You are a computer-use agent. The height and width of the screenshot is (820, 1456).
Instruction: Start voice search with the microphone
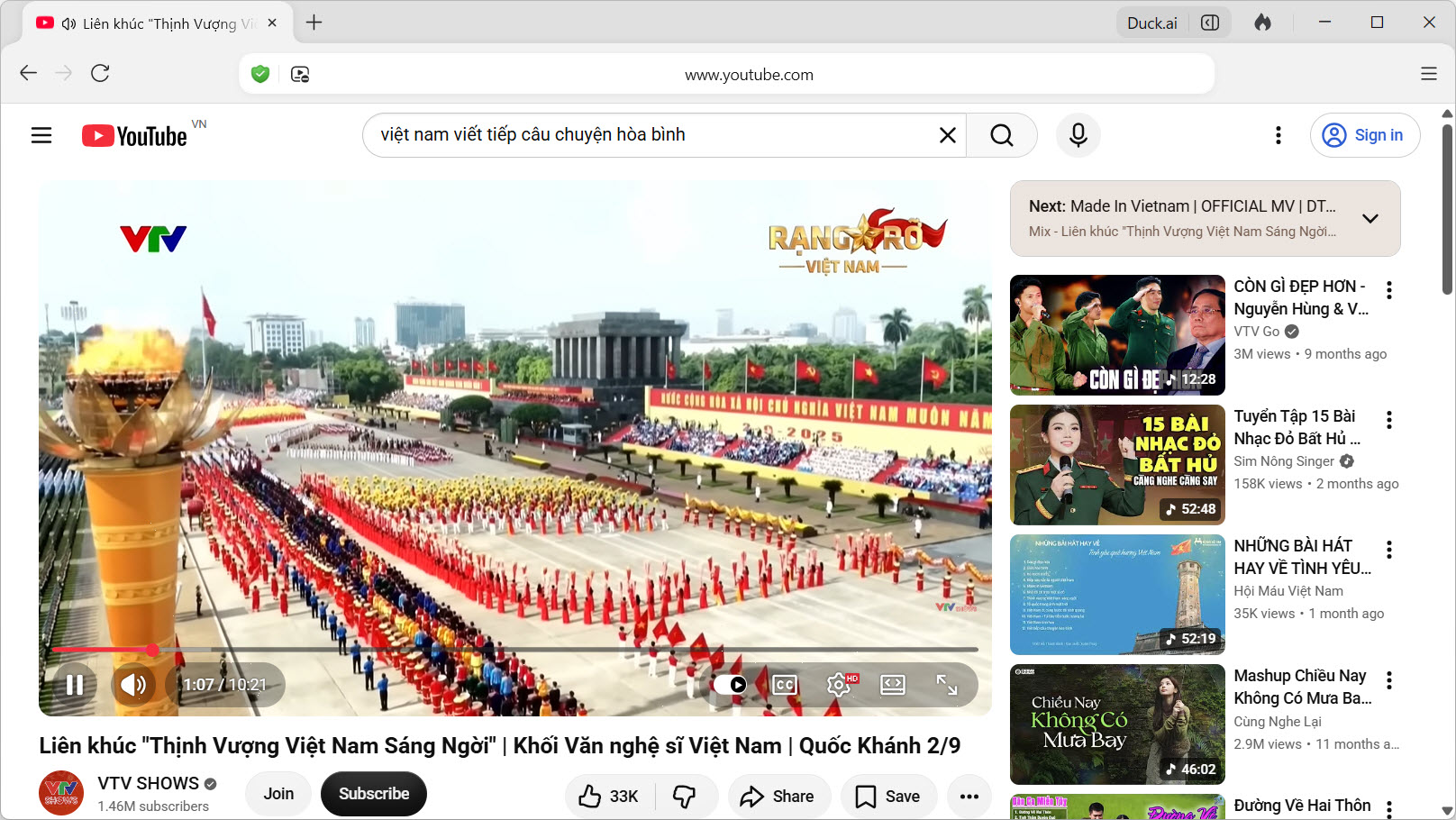1078,135
